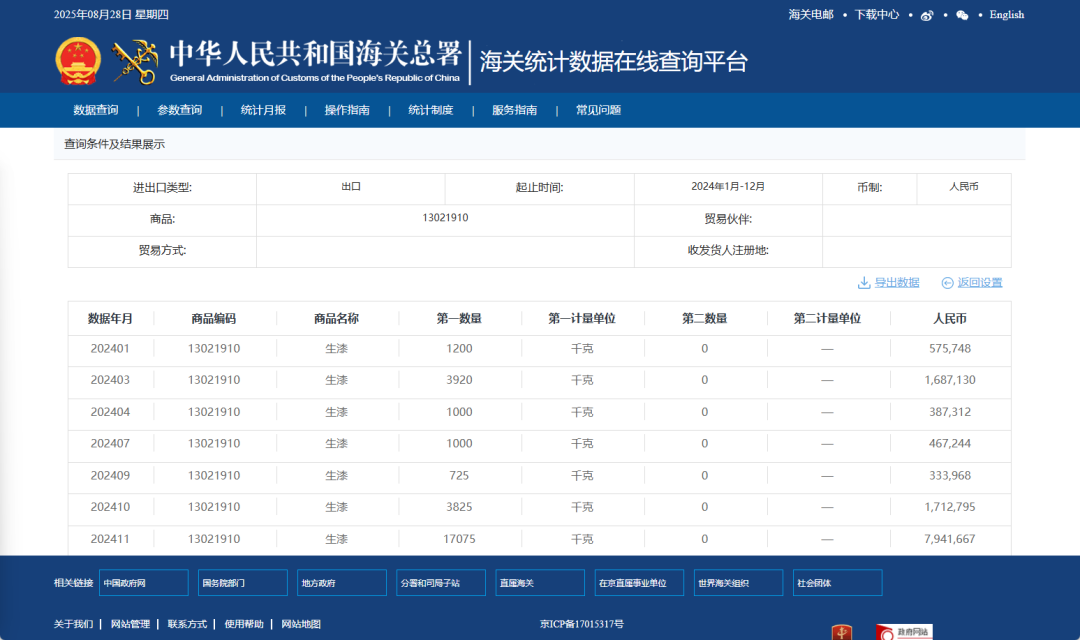Click the red government website badge in footer

click(x=904, y=632)
